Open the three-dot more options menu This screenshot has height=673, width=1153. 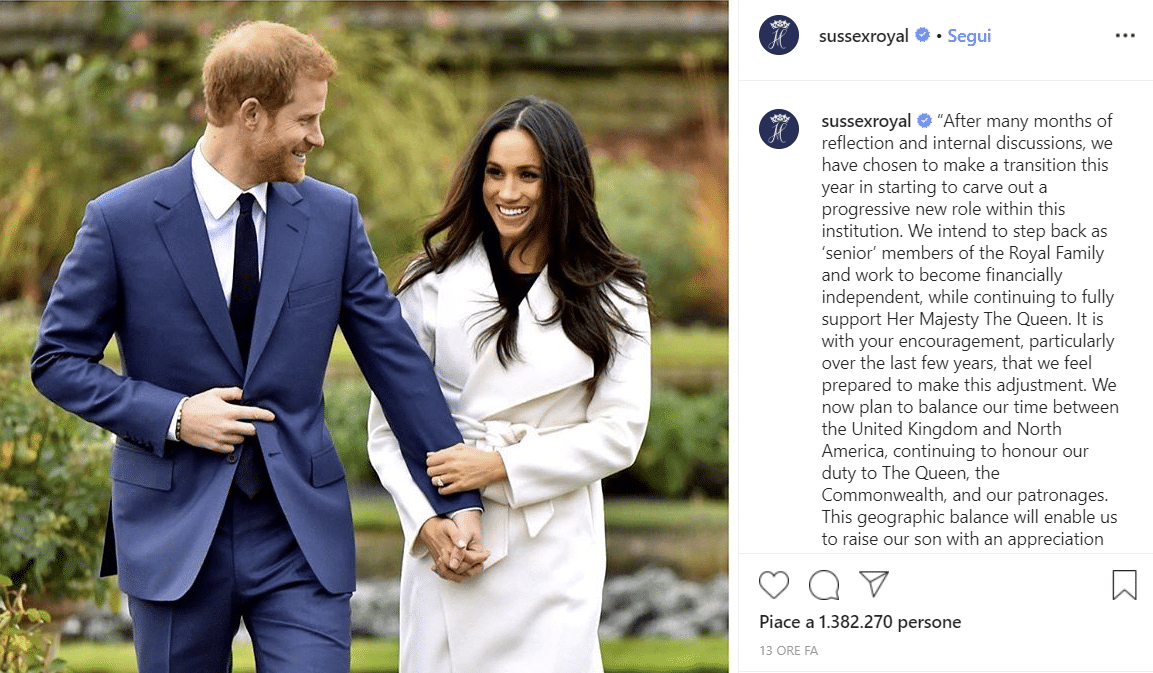[1125, 35]
